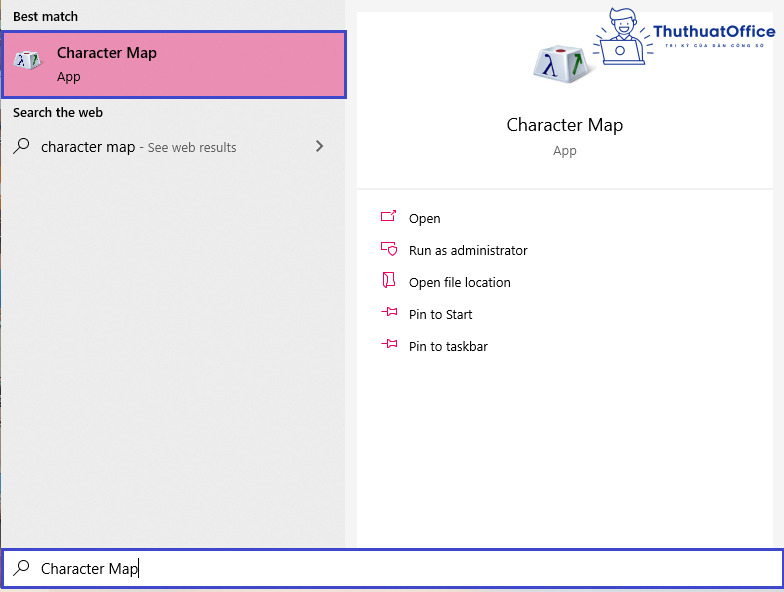Click the pin icon beside Pin to Start

coord(389,313)
